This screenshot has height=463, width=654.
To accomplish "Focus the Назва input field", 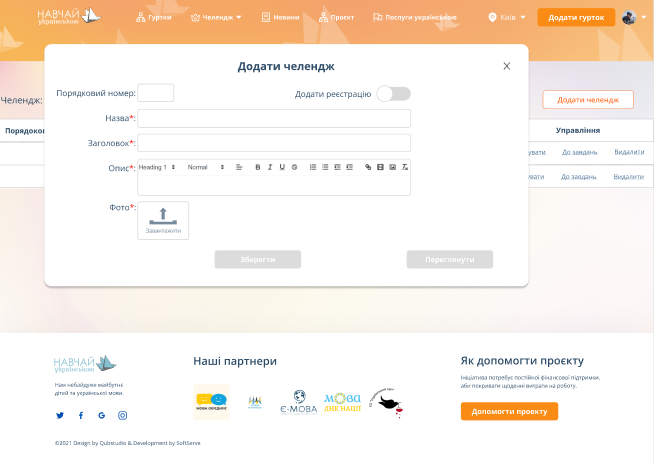I will pyautogui.click(x=274, y=118).
